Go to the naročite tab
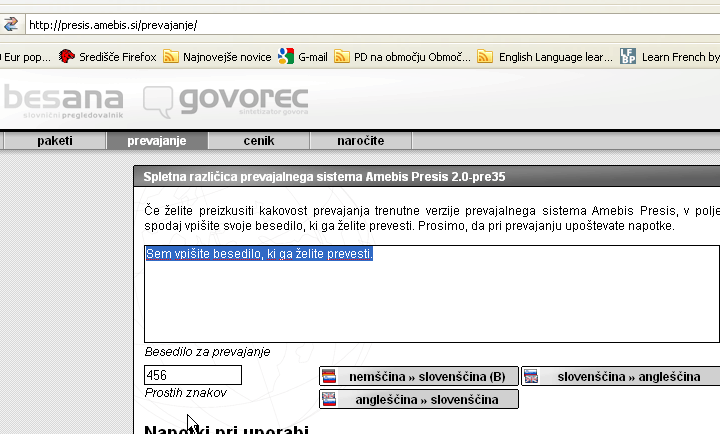720x434 pixels. [x=360, y=141]
